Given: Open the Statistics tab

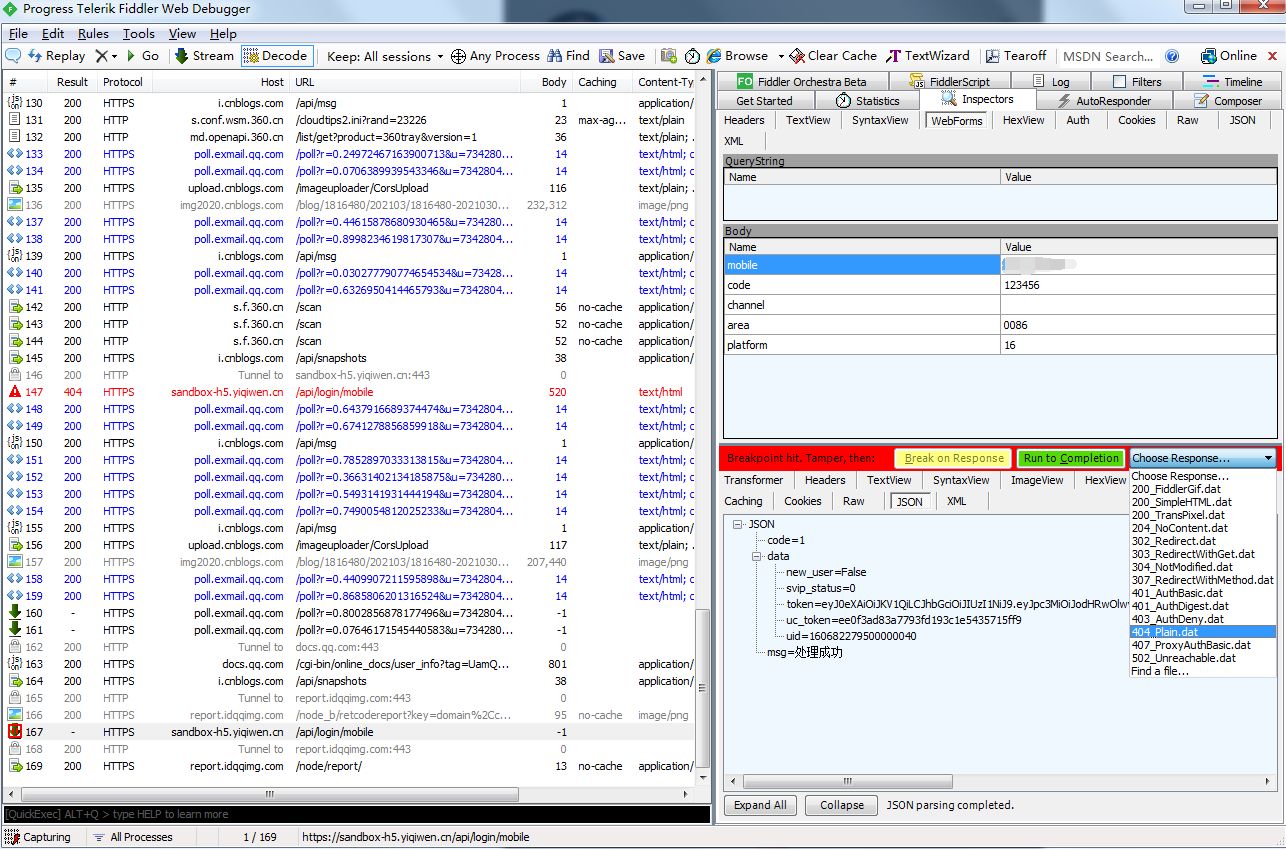Looking at the screenshot, I should click(x=867, y=101).
